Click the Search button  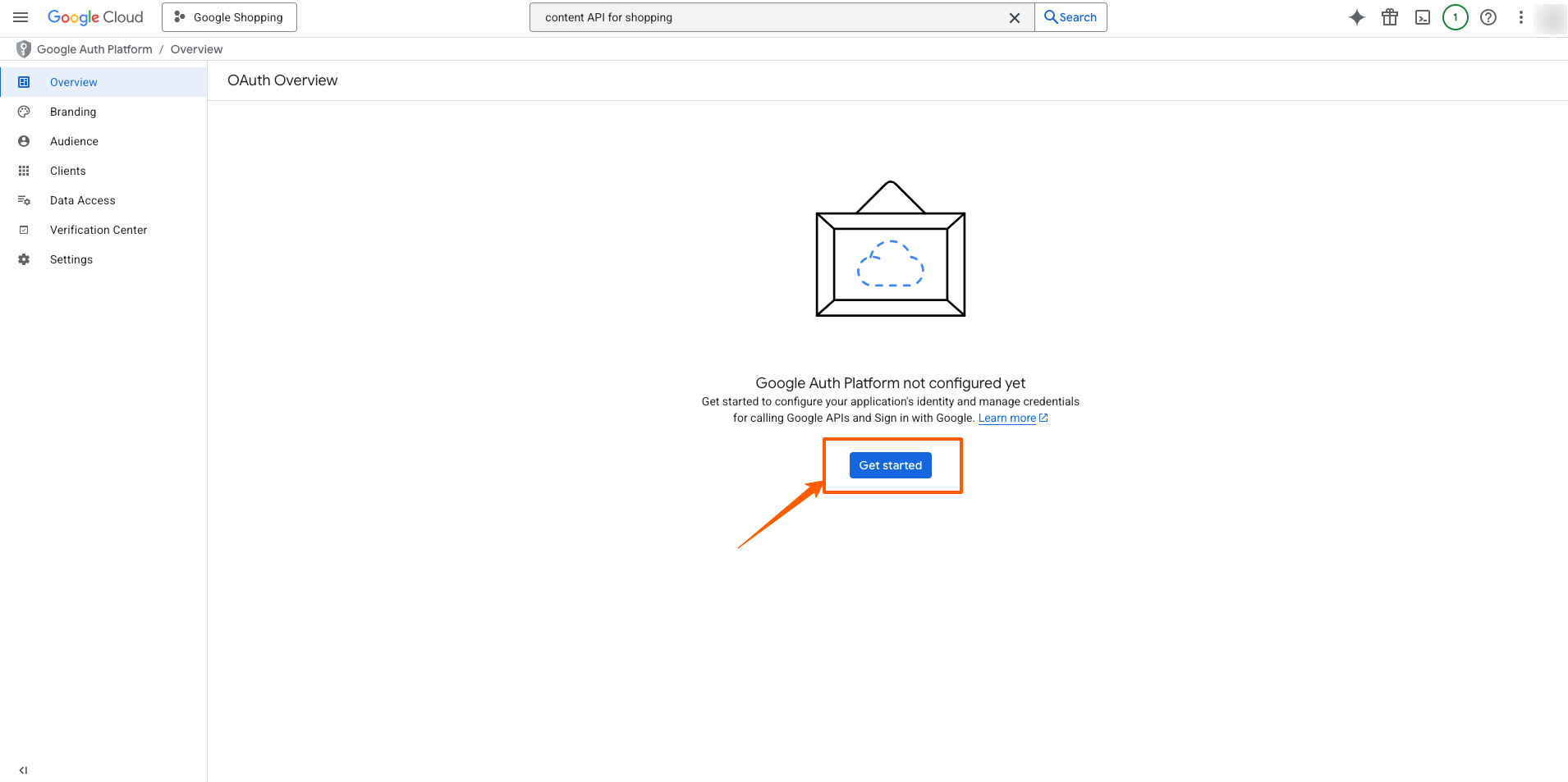click(x=1071, y=17)
